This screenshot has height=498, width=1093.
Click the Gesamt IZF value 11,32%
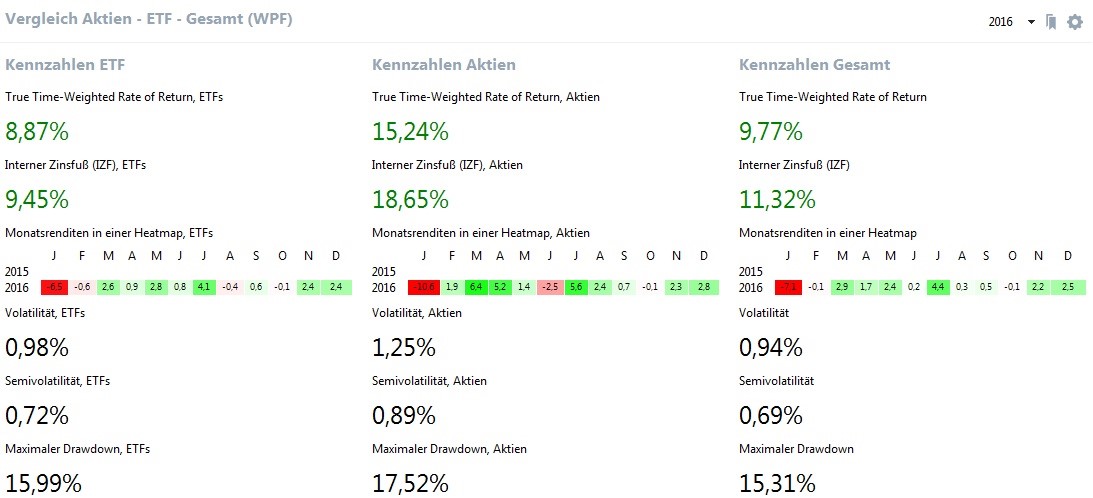tap(777, 199)
